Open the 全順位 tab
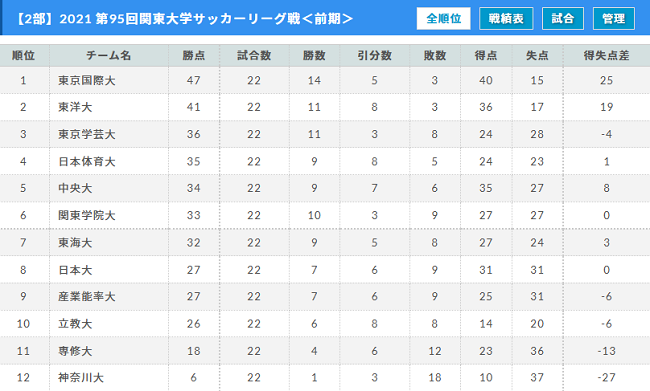 click(444, 18)
